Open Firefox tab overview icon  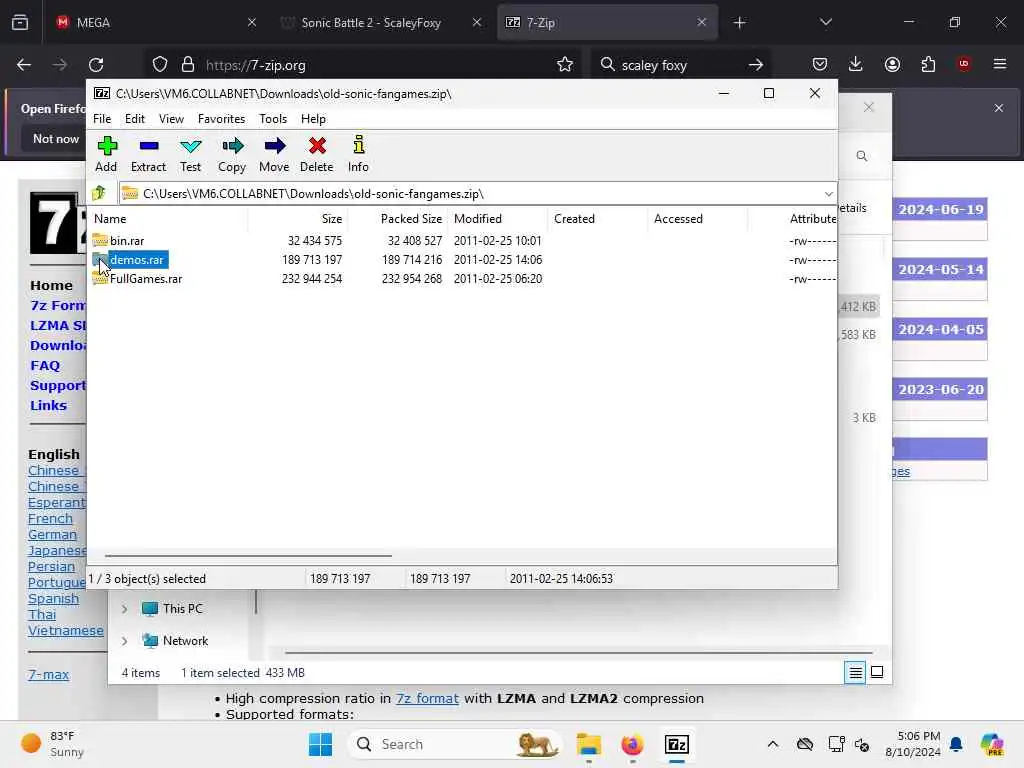point(20,22)
